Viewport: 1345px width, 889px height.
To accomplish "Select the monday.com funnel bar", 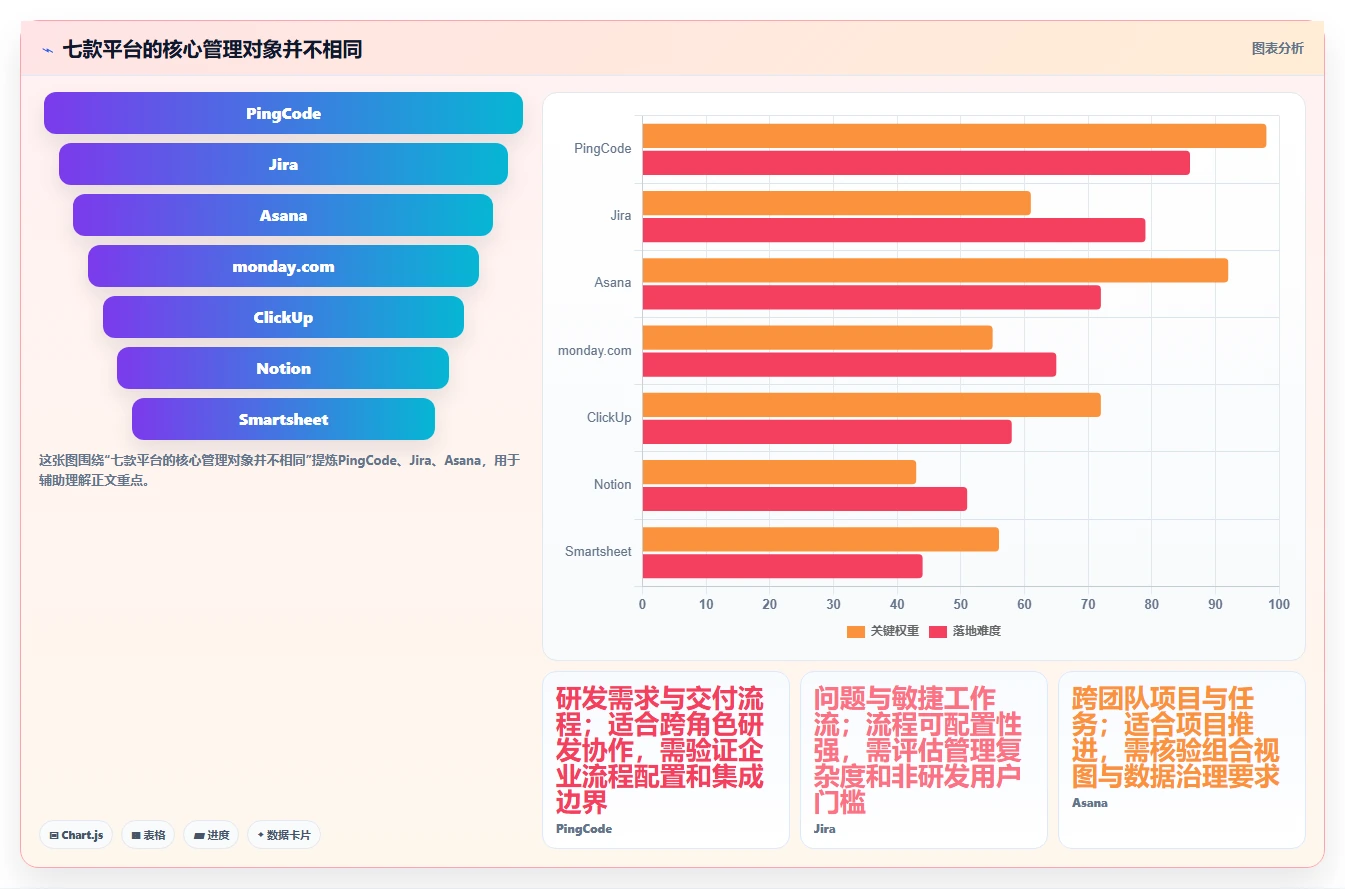I will [x=283, y=266].
